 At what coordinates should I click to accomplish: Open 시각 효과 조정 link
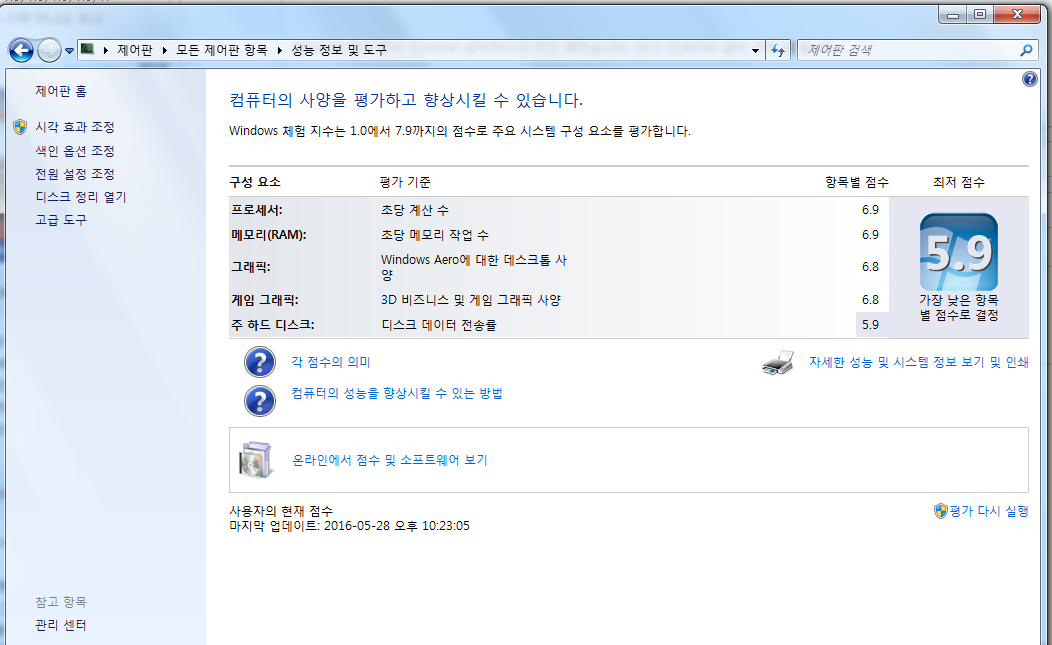tap(75, 127)
